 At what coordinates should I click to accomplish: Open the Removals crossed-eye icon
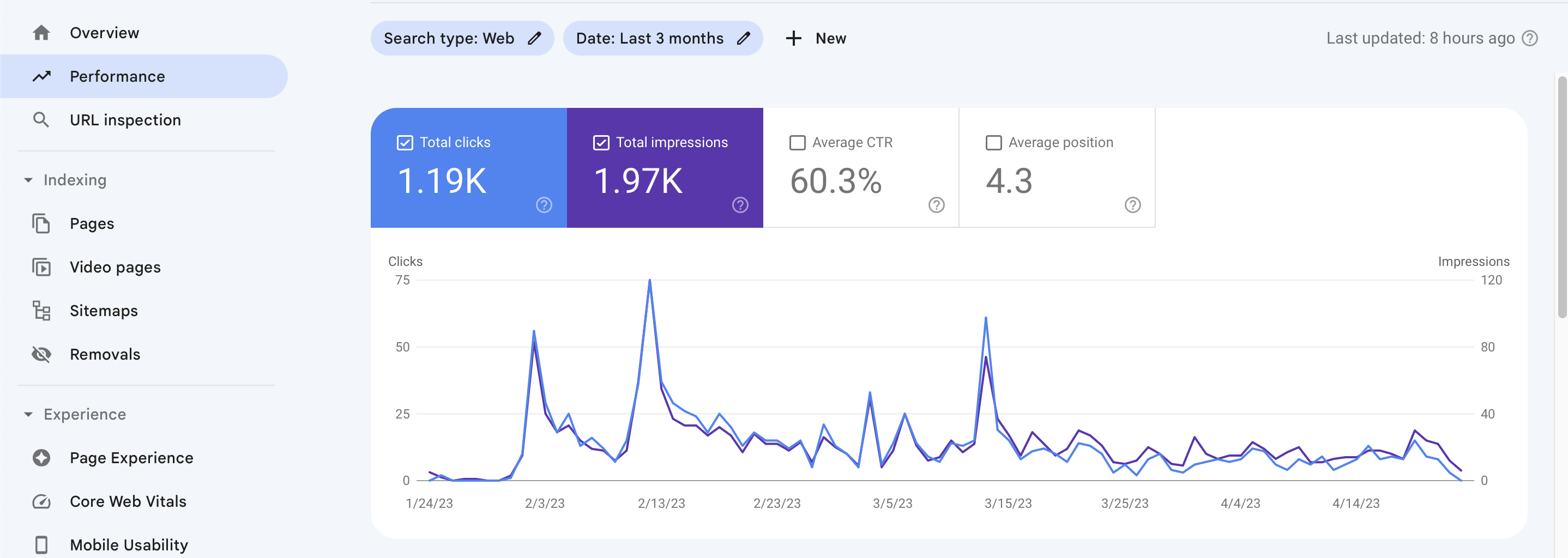(42, 354)
